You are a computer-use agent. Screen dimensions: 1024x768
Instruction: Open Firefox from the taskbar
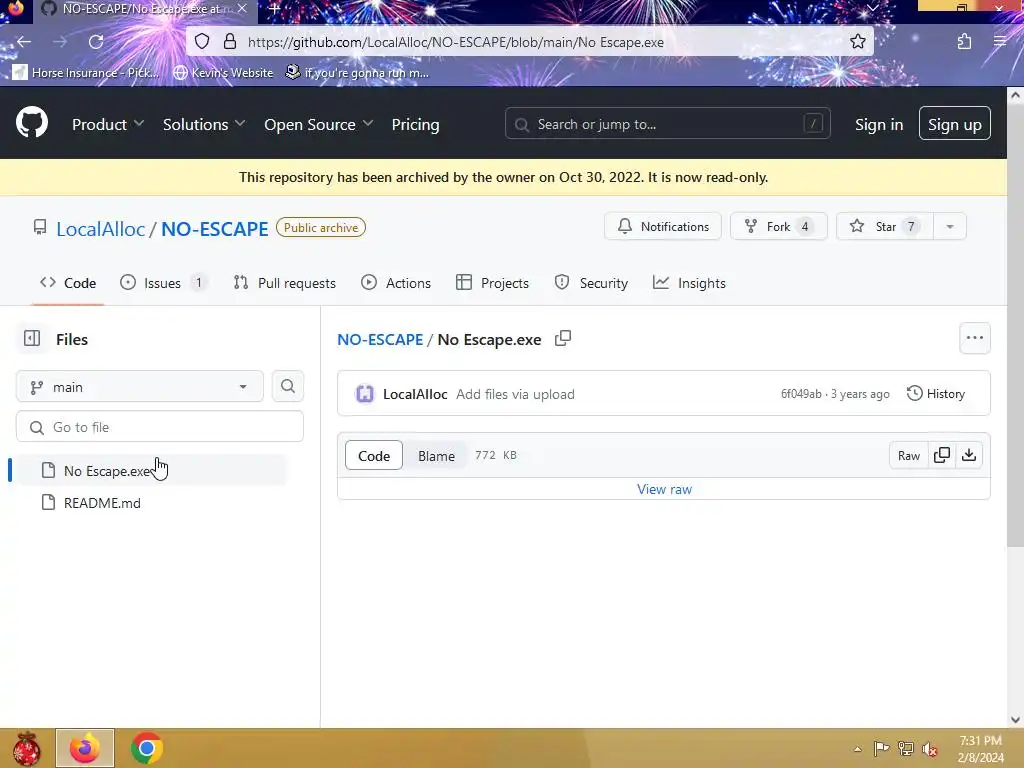pos(85,748)
